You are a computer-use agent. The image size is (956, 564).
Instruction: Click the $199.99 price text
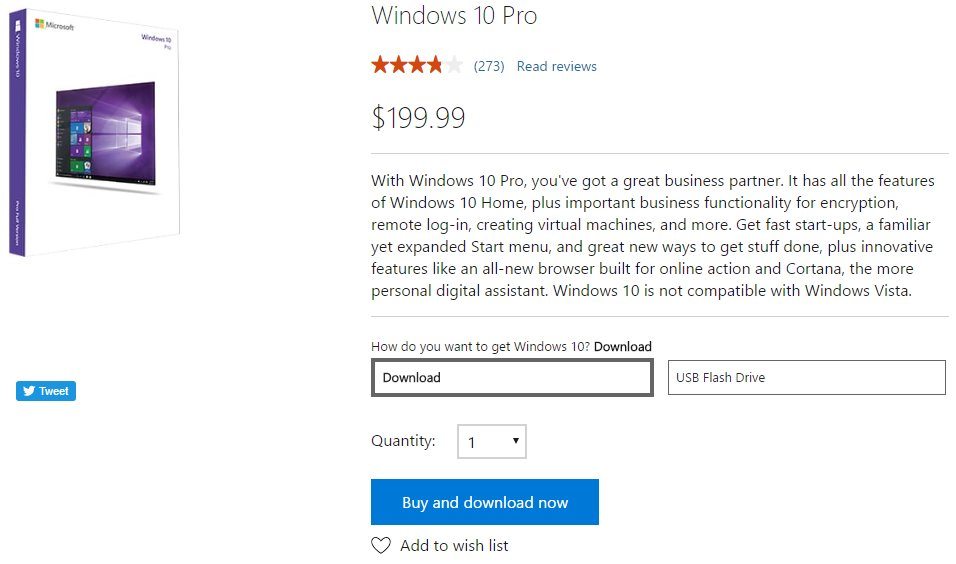tap(418, 117)
